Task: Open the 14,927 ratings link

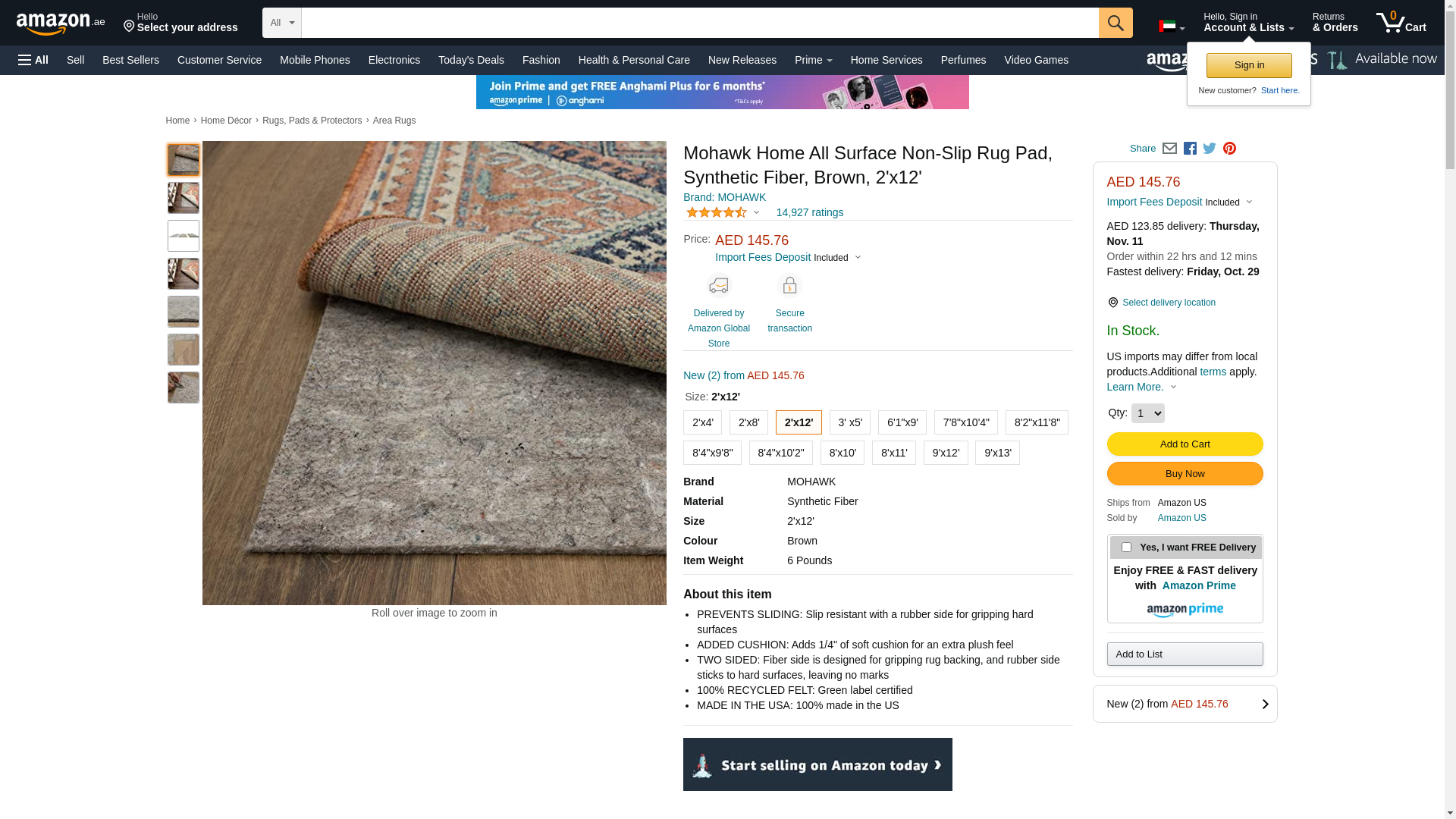Action: (809, 212)
